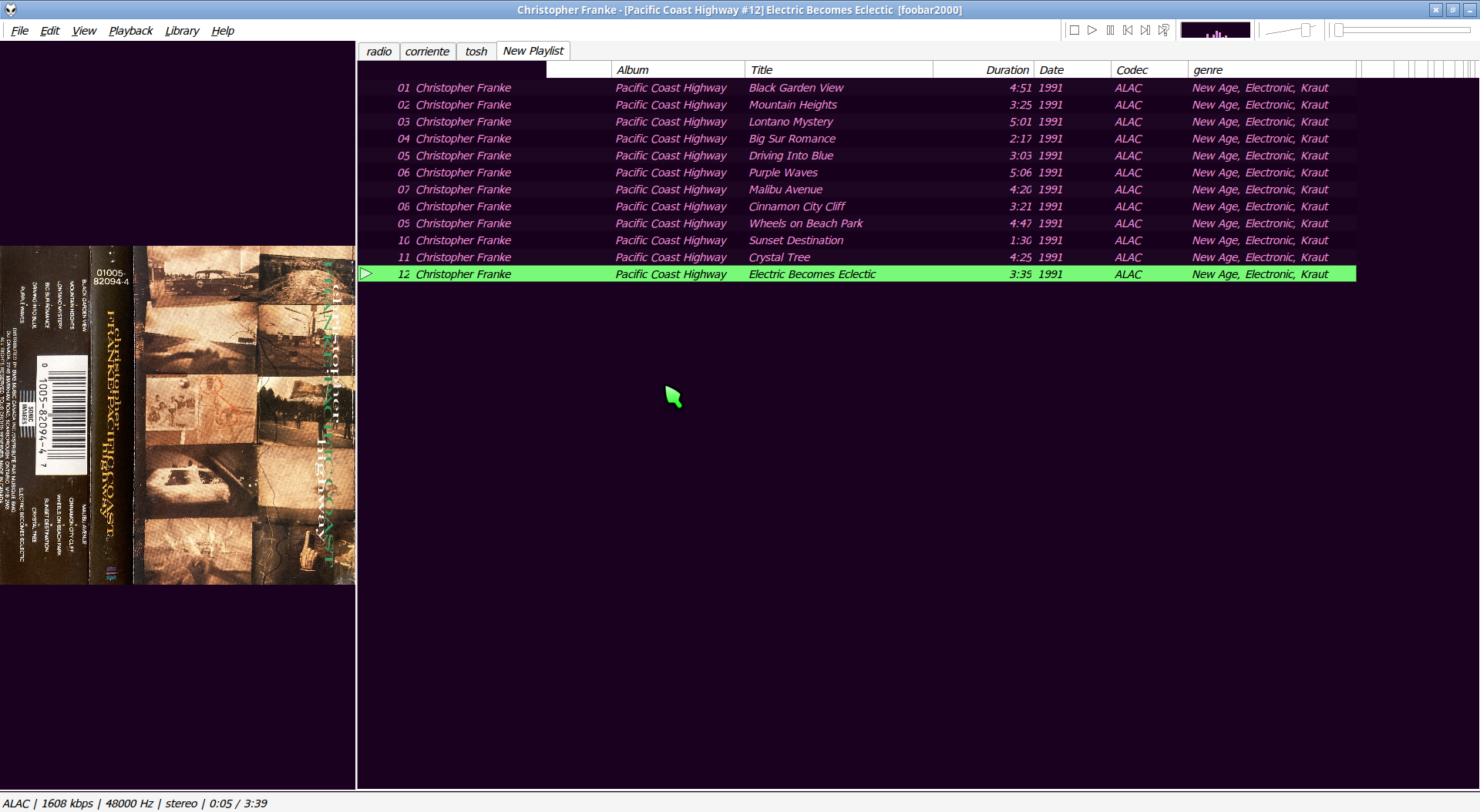Screen dimensions: 1480x812
Task: Sort by the genre column header
Action: click(1272, 70)
